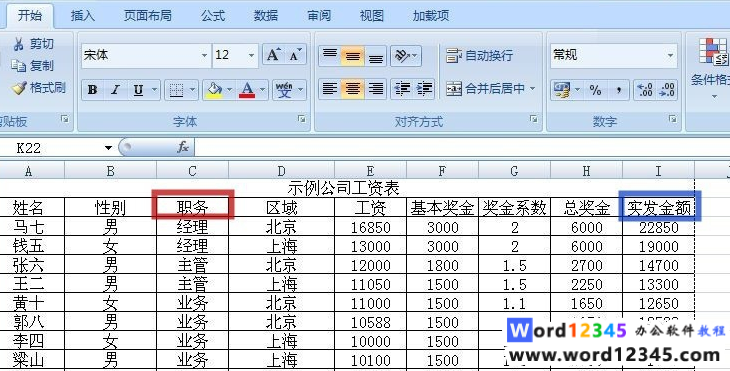The width and height of the screenshot is (730, 371).
Task: Select cell containing 实发金额
Action: click(x=658, y=207)
